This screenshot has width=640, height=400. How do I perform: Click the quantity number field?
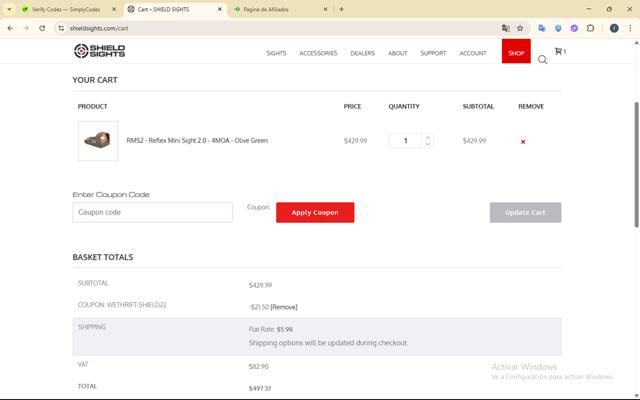click(x=405, y=140)
